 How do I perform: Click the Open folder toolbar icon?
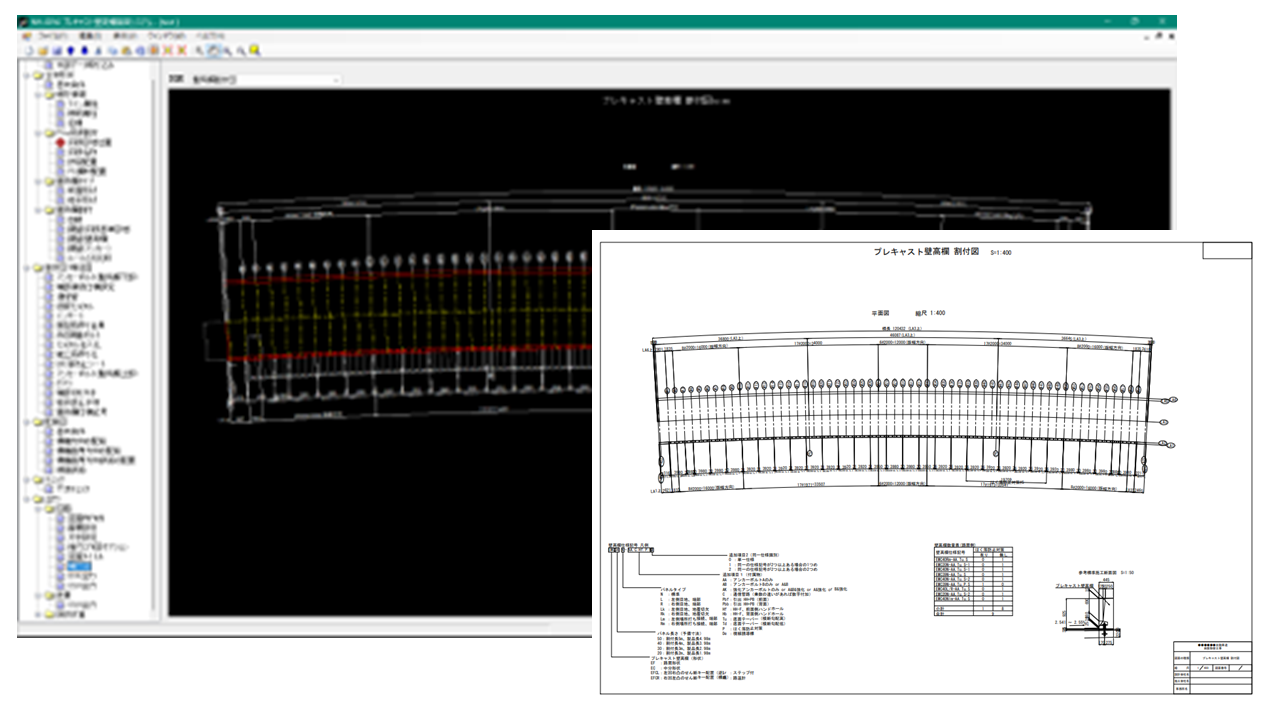[x=42, y=50]
